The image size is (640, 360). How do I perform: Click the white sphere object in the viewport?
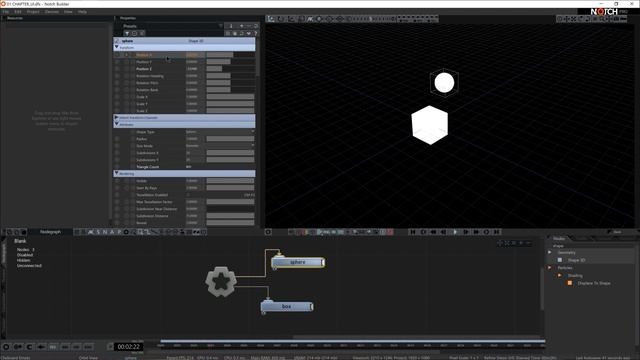coord(444,82)
